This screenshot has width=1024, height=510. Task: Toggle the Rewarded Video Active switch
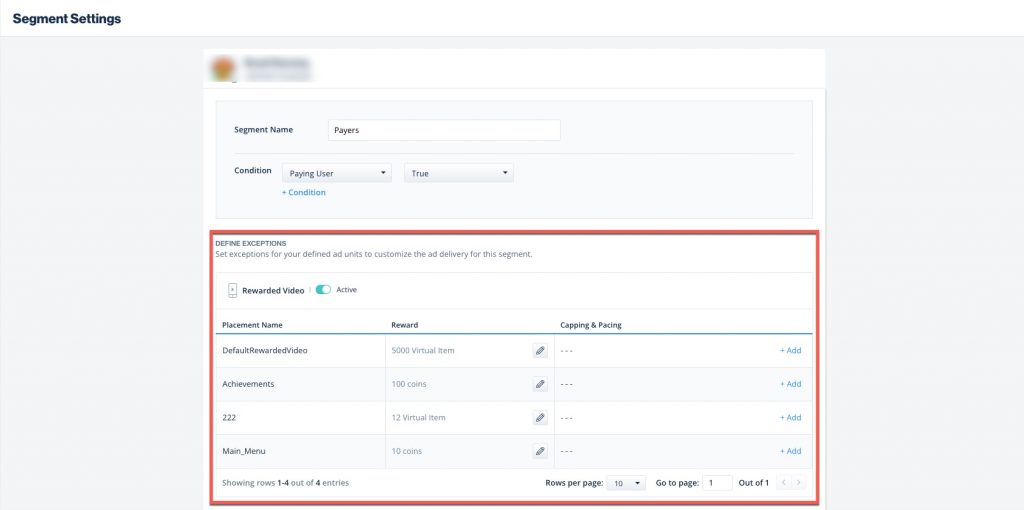click(323, 290)
